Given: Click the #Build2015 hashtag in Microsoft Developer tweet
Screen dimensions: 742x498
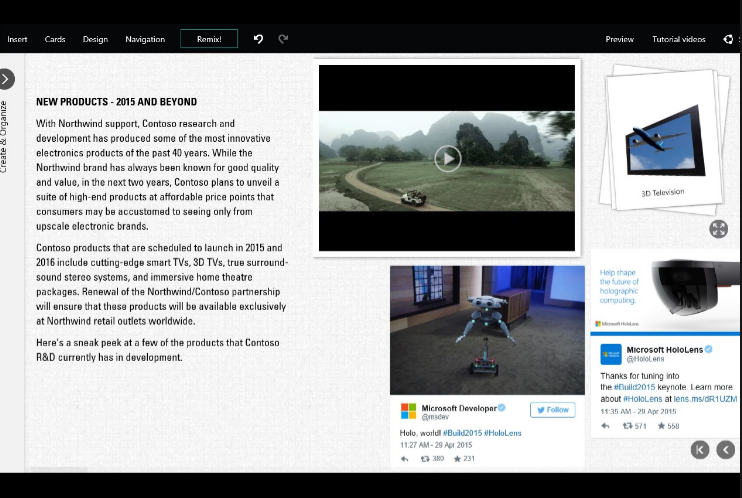Looking at the screenshot, I should coord(462,433).
